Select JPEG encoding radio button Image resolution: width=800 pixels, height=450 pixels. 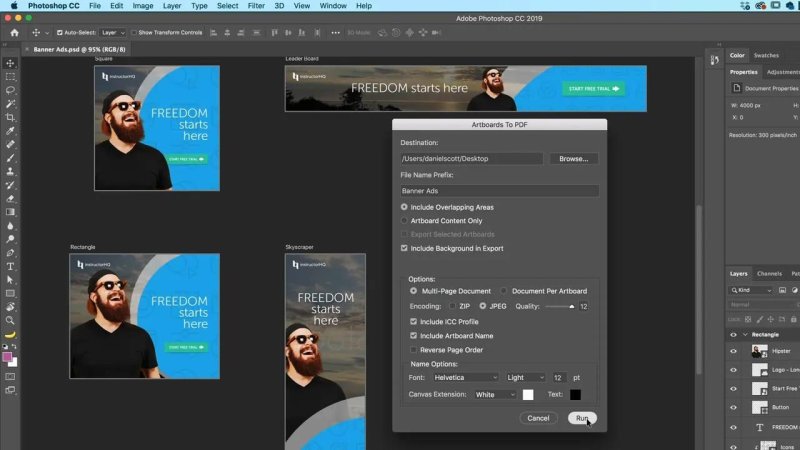point(483,306)
